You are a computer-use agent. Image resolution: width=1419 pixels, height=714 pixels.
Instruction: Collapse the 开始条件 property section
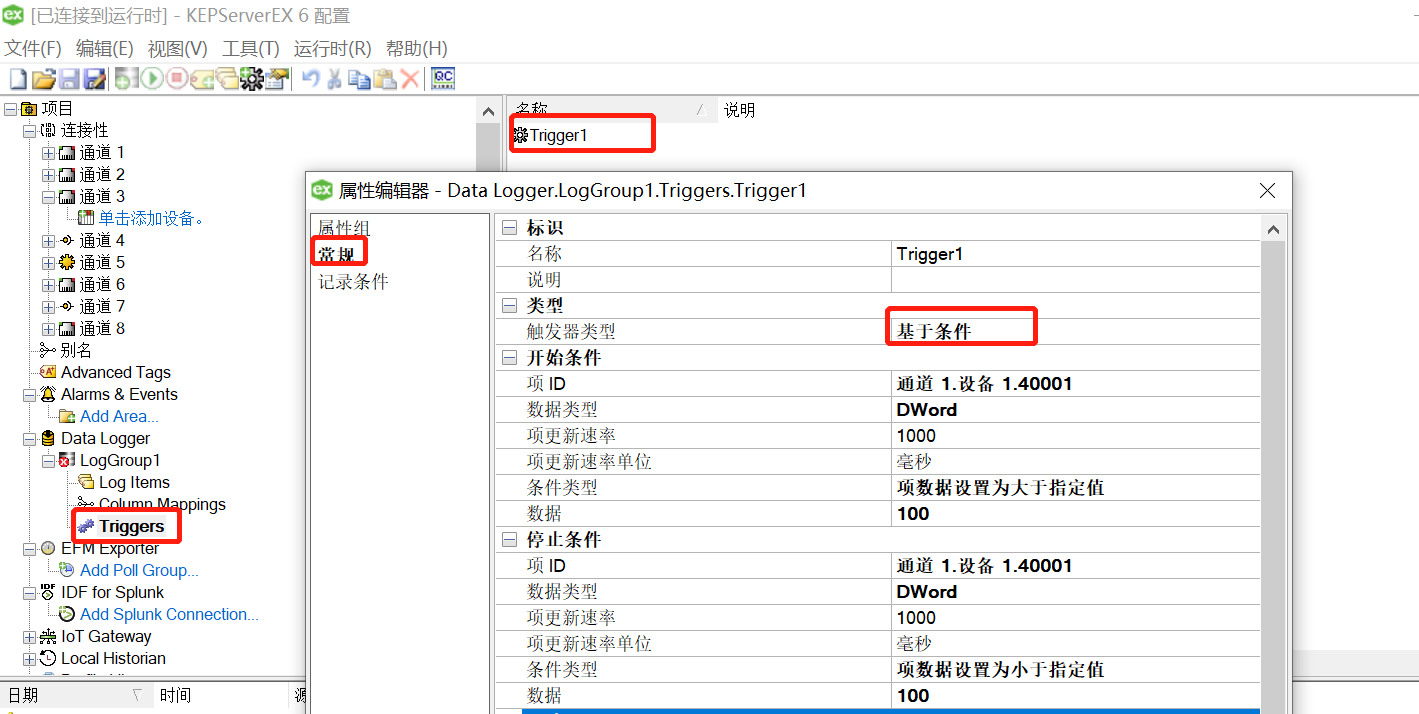click(x=509, y=358)
